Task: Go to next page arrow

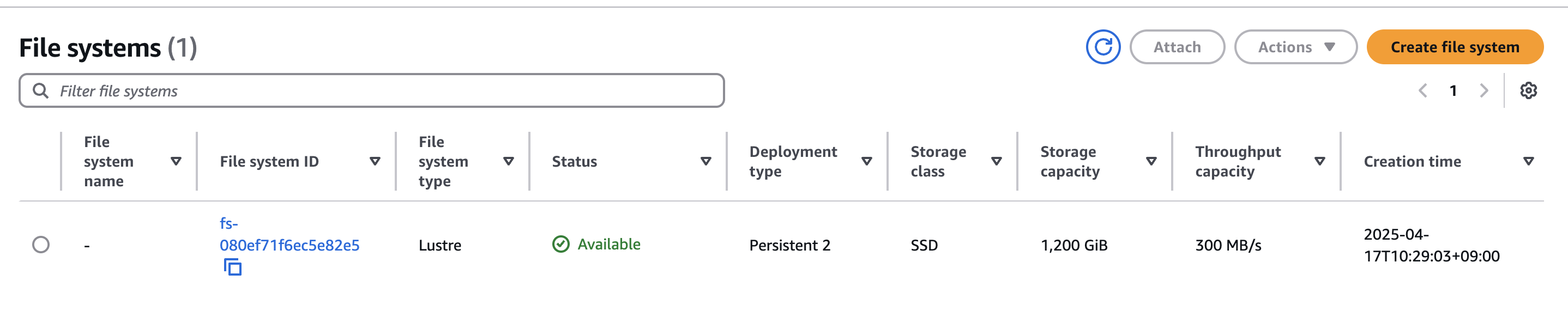Action: pyautogui.click(x=1483, y=90)
